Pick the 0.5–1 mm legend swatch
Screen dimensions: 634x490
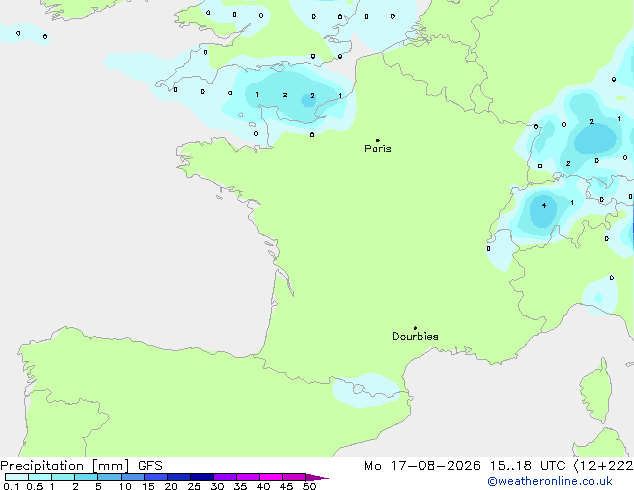click(40, 477)
